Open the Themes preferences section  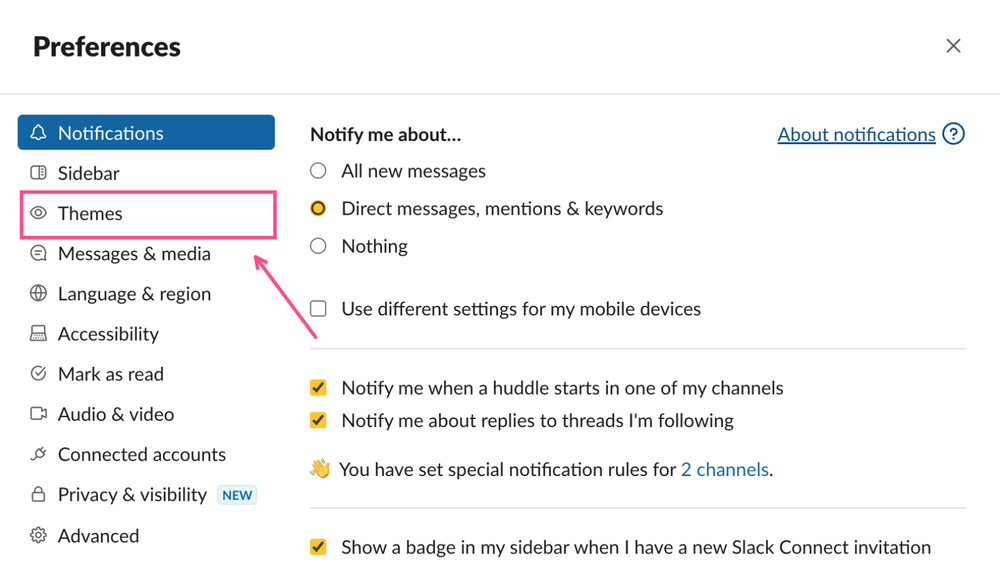pos(91,213)
